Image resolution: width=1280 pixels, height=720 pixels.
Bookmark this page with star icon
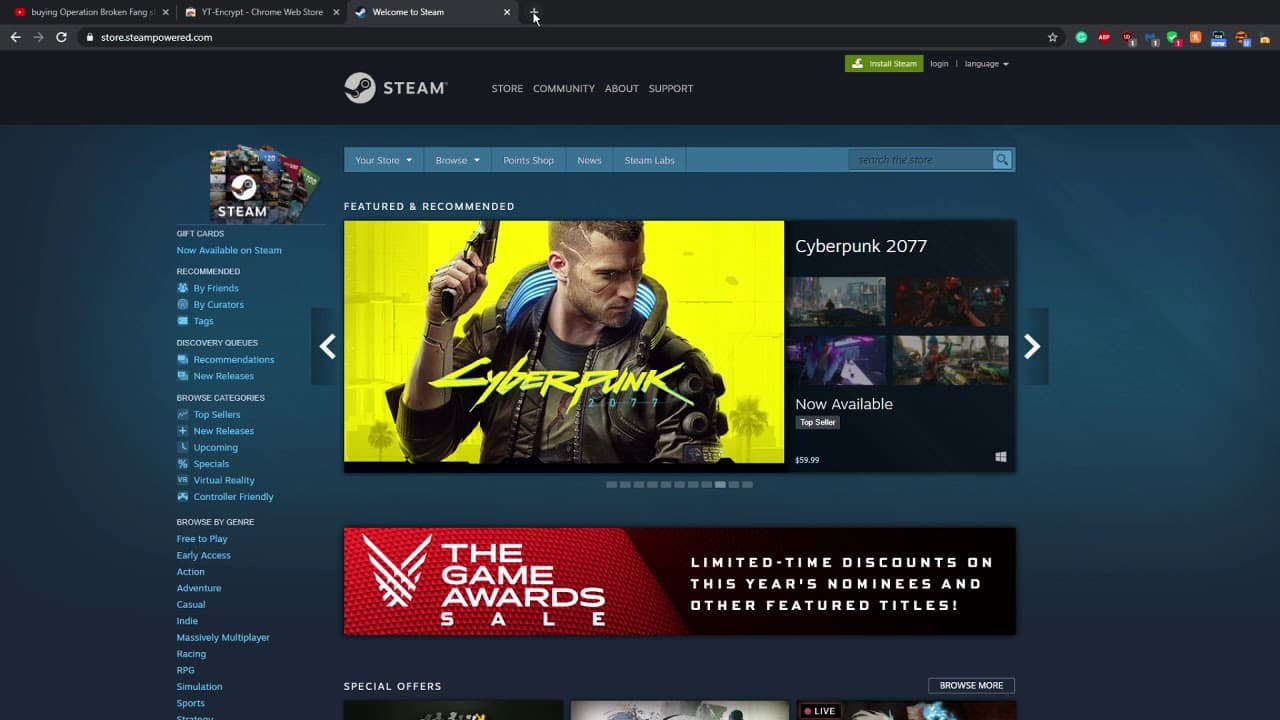point(1052,37)
